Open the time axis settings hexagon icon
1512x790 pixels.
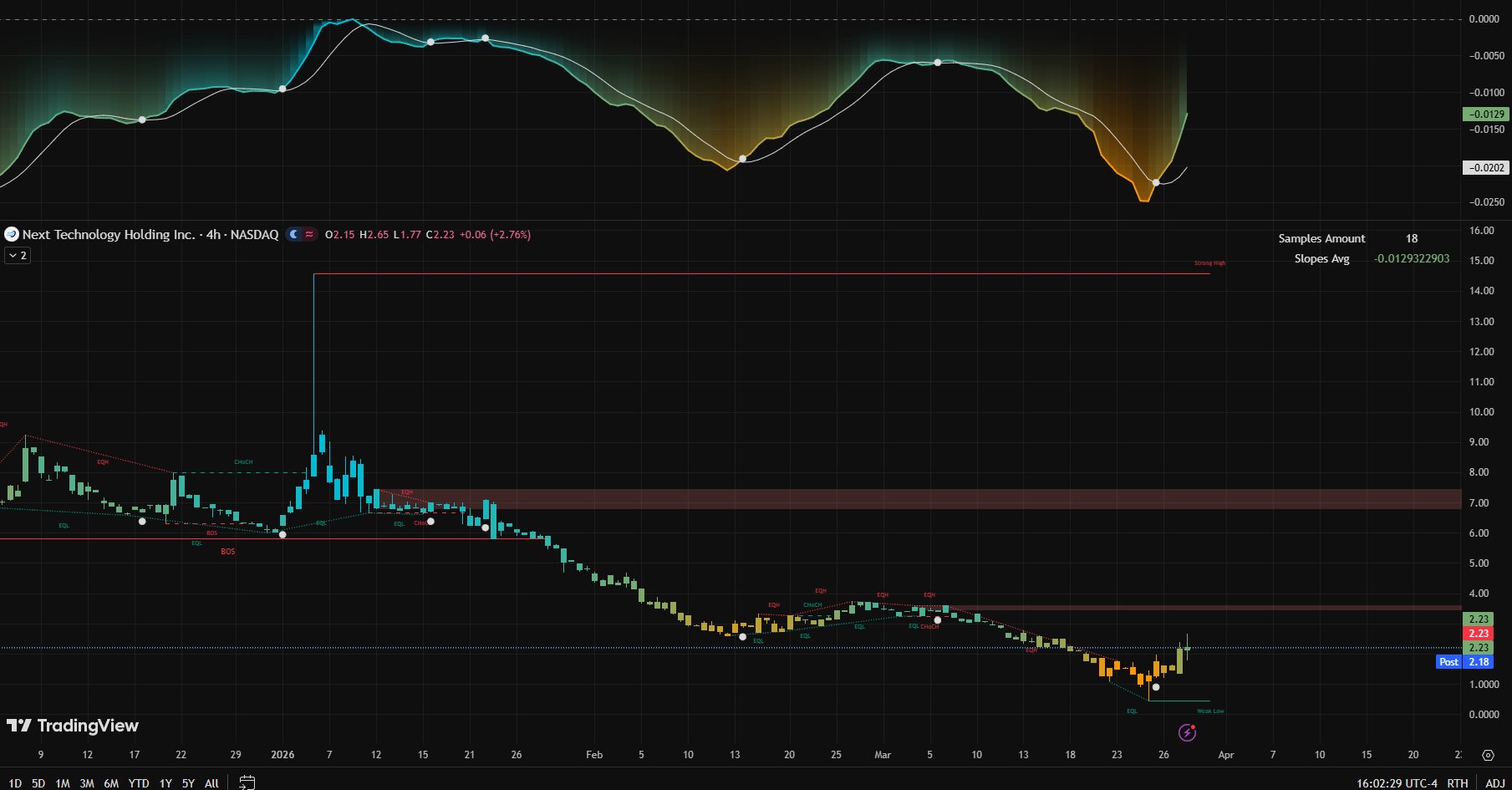(1488, 755)
